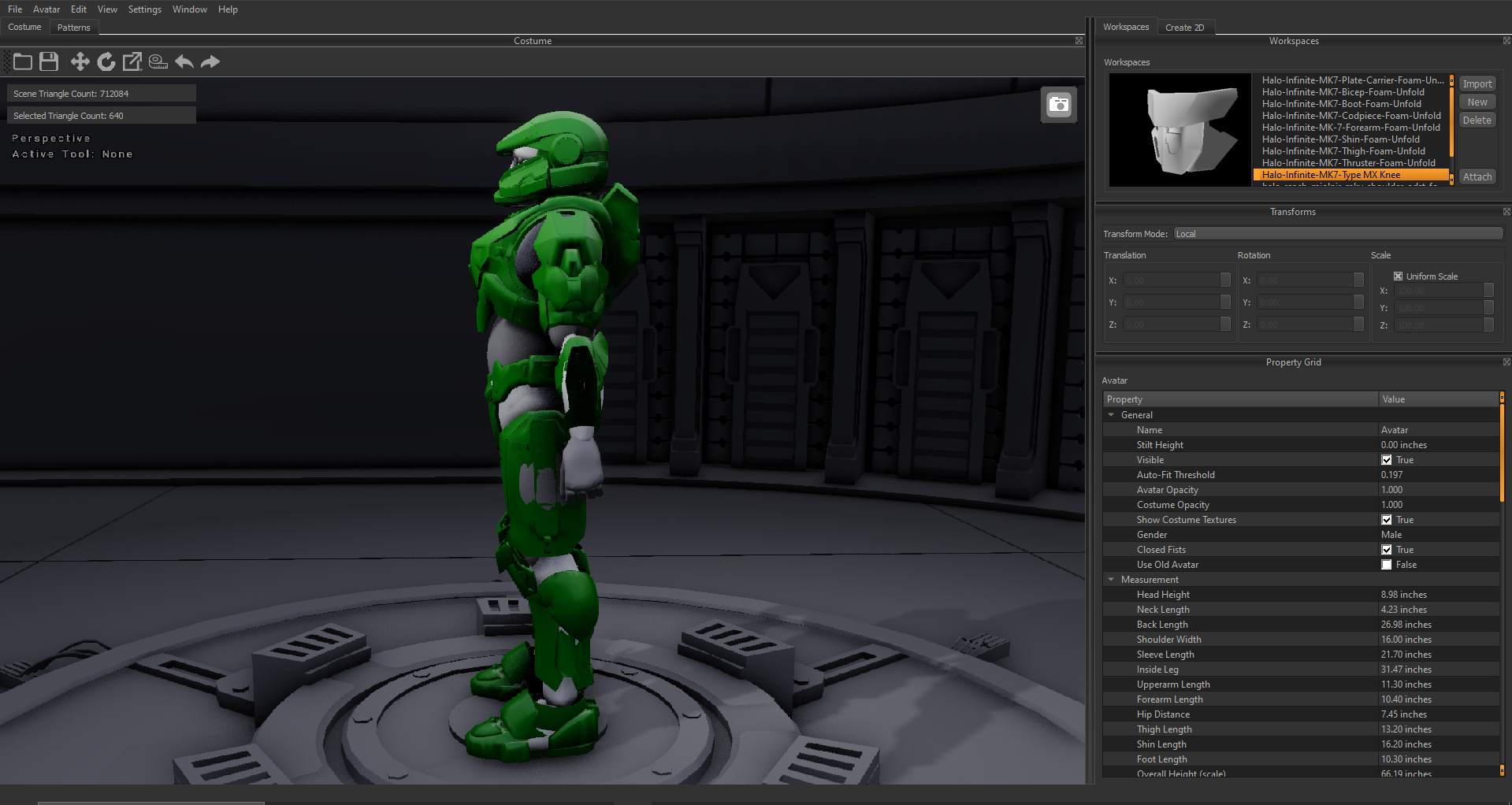The height and width of the screenshot is (805, 1512).
Task: Open the Window menu
Action: [x=190, y=9]
